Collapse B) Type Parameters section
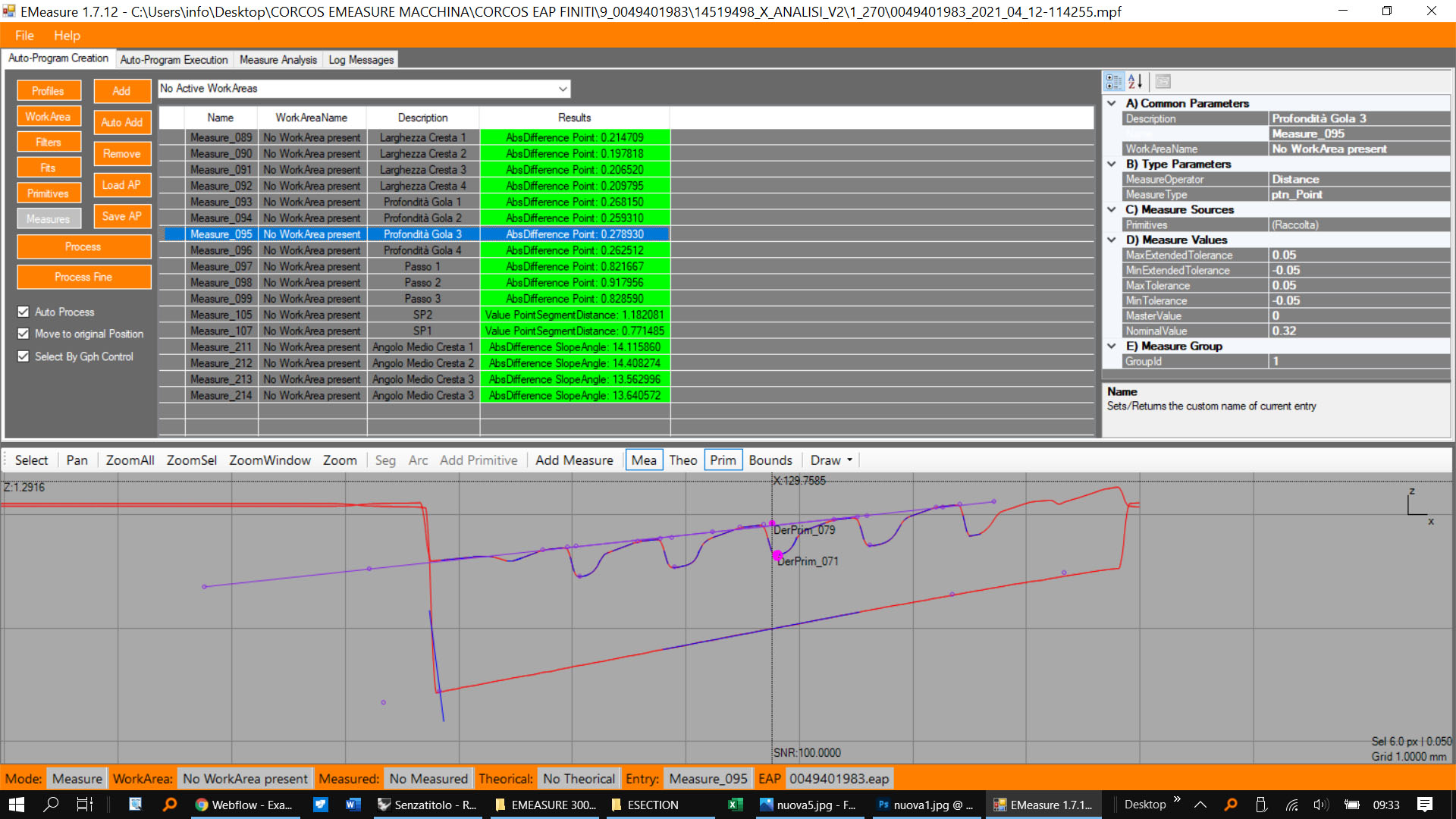Image resolution: width=1456 pixels, height=819 pixels. pyautogui.click(x=1112, y=164)
